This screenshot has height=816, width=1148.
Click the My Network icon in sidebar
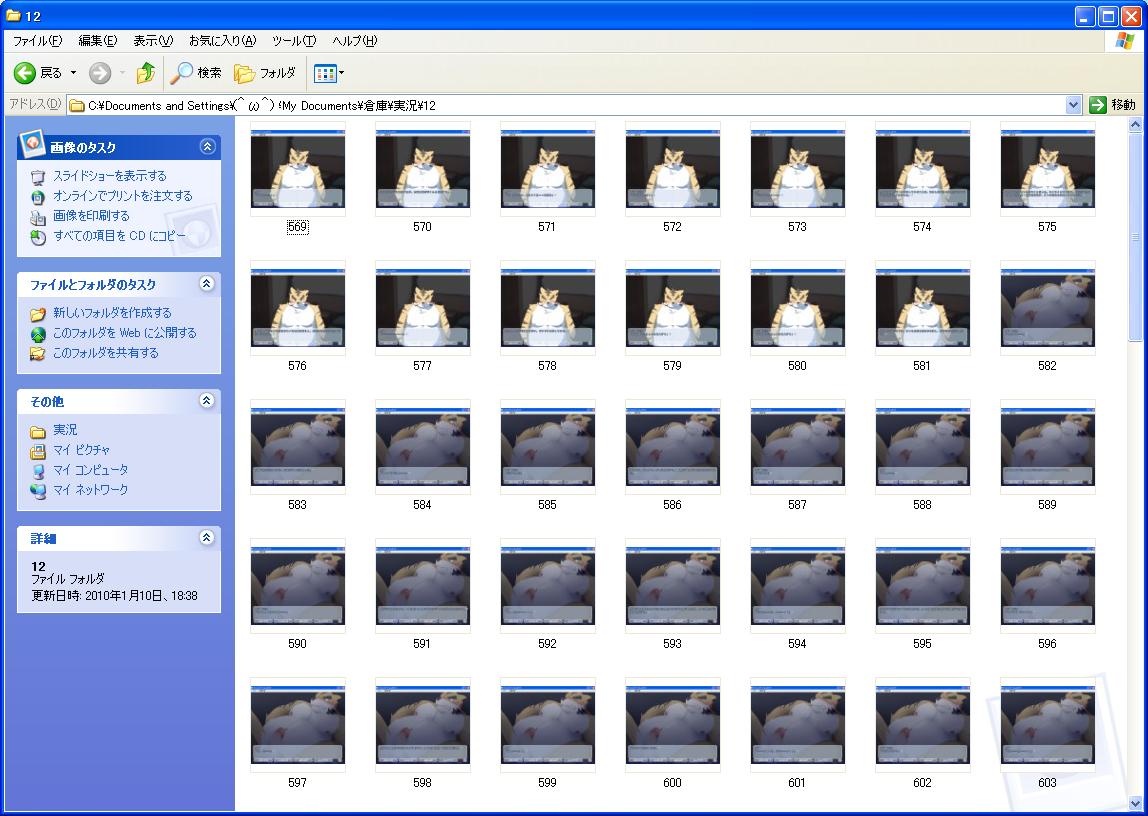(38, 490)
